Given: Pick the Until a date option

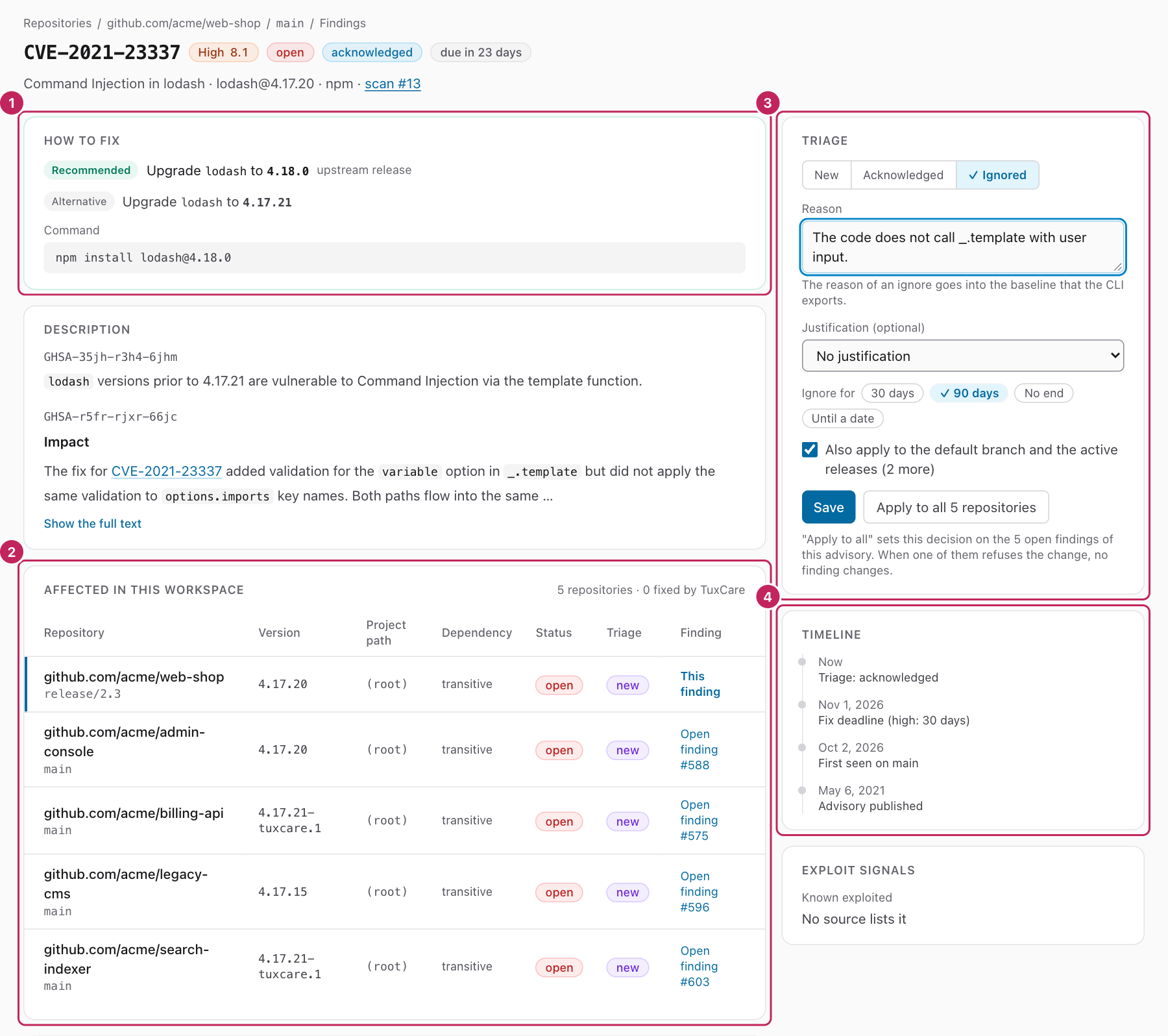Looking at the screenshot, I should (x=842, y=419).
